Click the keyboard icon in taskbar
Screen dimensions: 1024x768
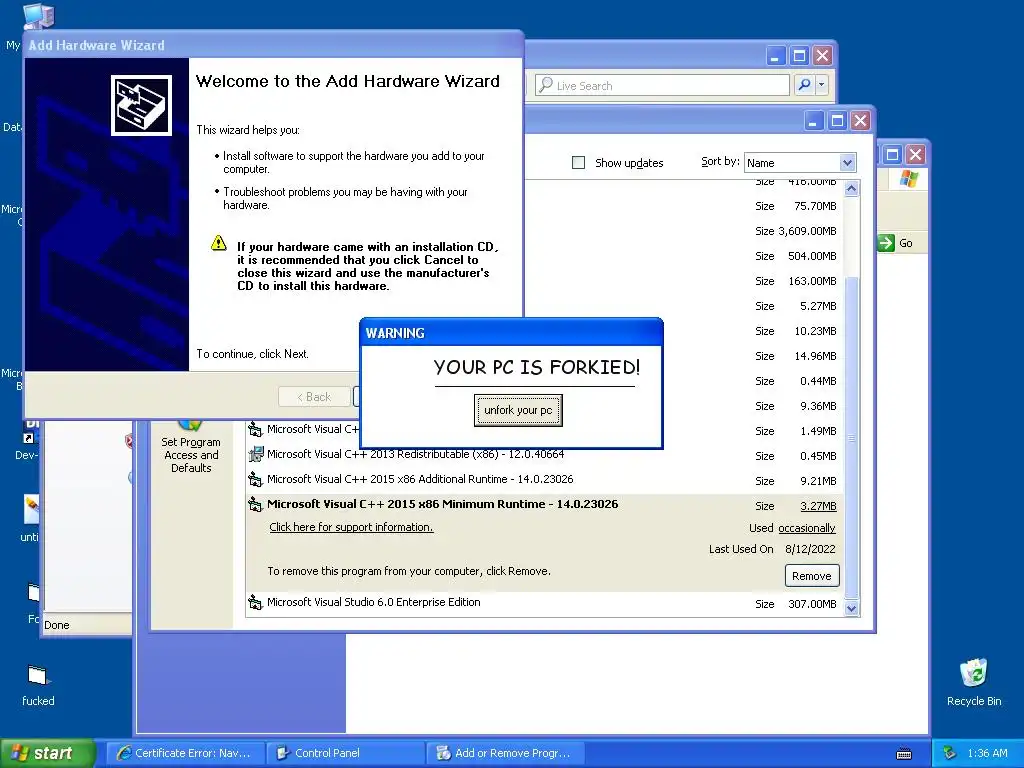tap(904, 754)
